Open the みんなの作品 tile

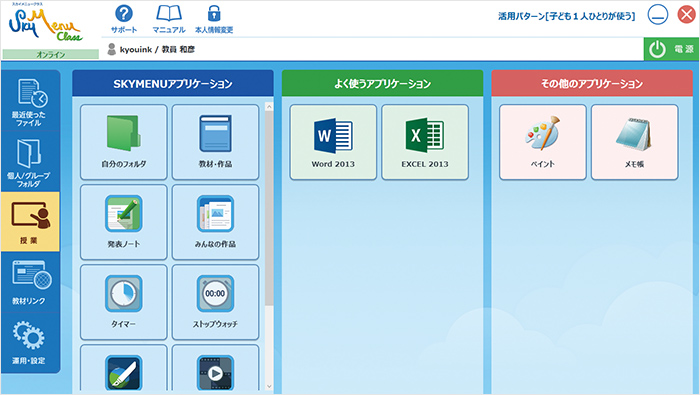[215, 222]
